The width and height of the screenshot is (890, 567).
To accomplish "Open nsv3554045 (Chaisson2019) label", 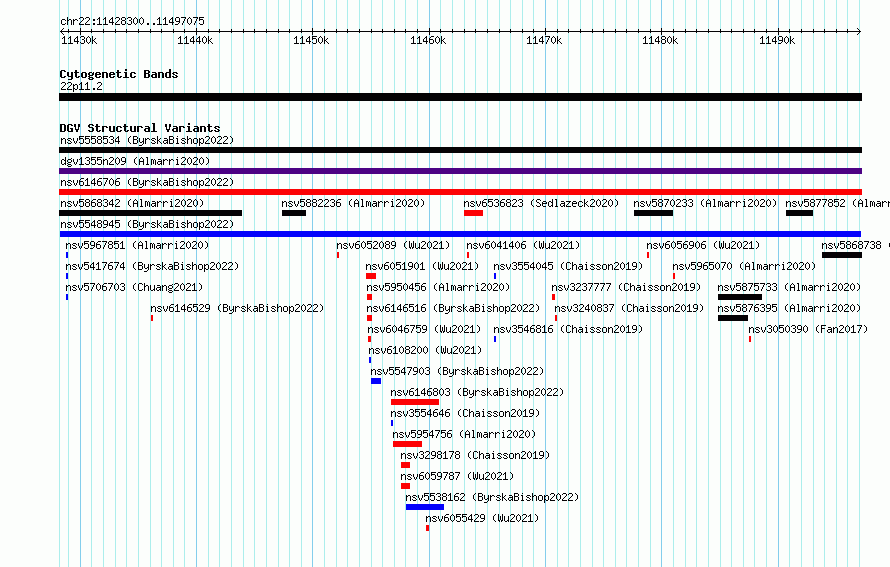I will tap(568, 266).
